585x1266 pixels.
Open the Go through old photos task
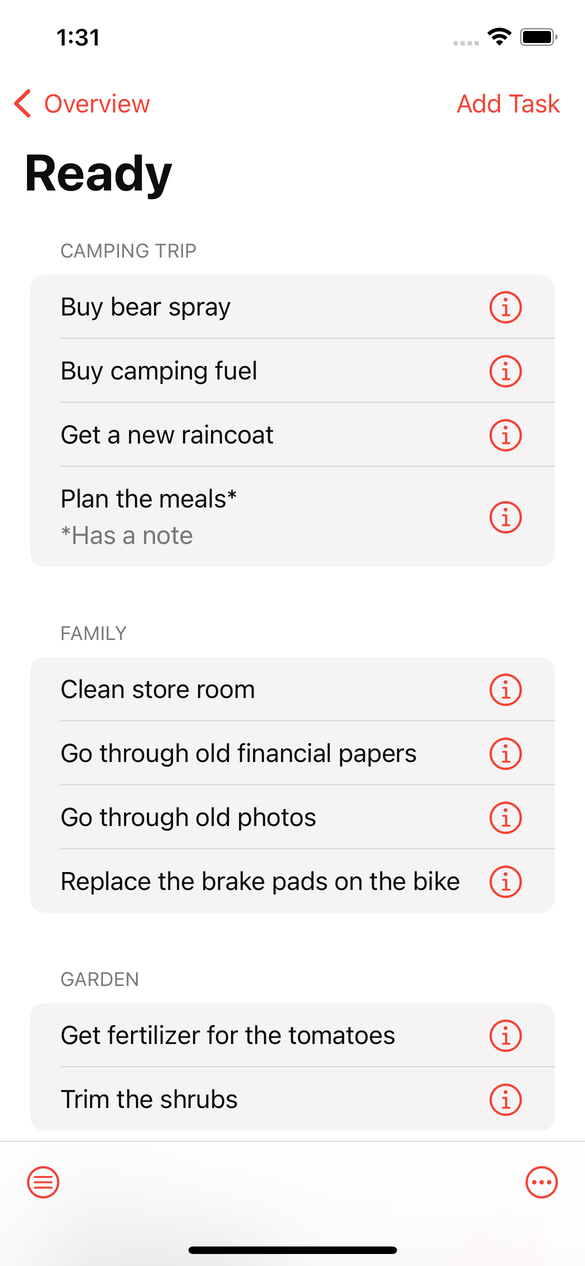pos(292,817)
